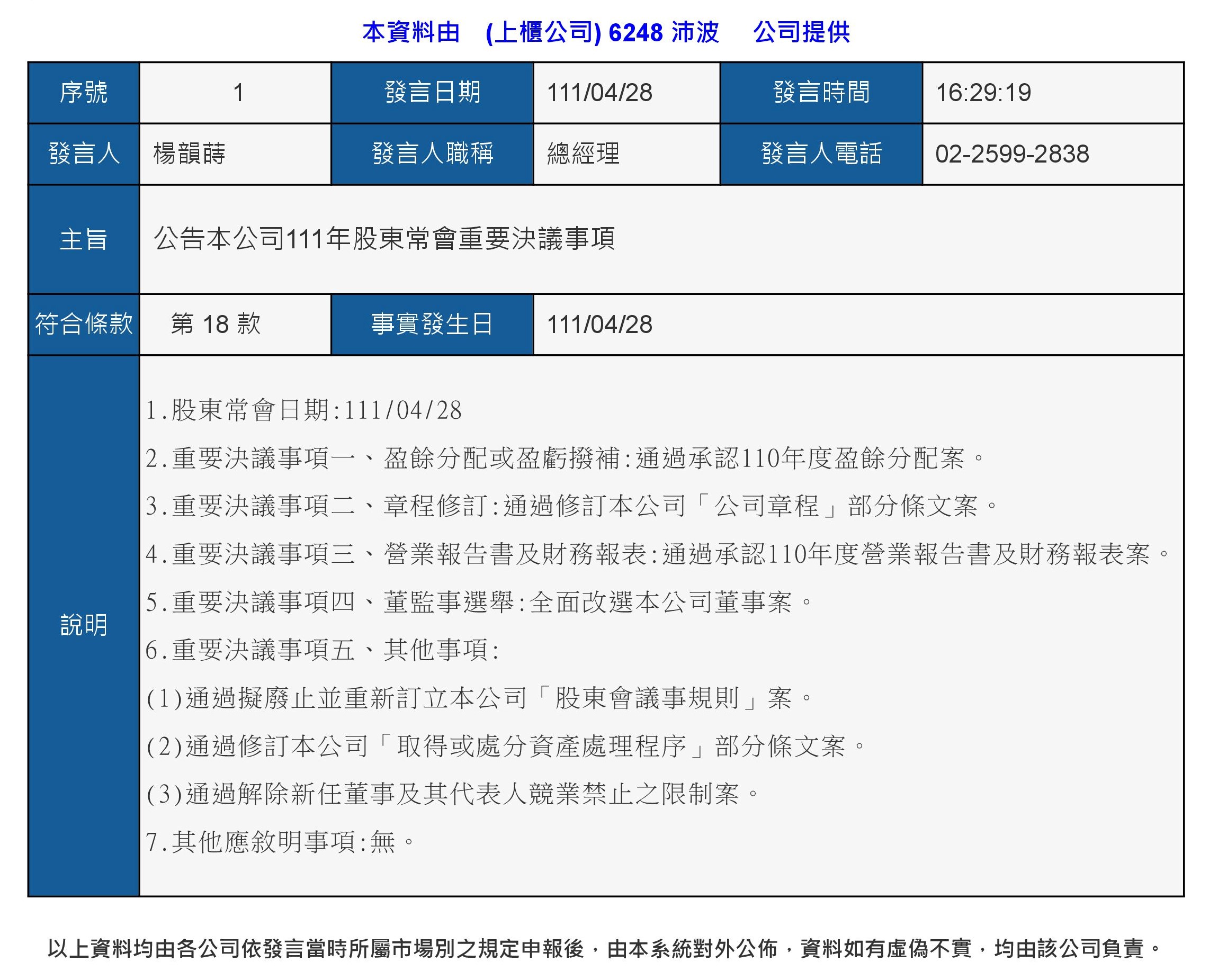Click the '說明' label cell
Viewport: 1209px width, 980px height.
84,625
